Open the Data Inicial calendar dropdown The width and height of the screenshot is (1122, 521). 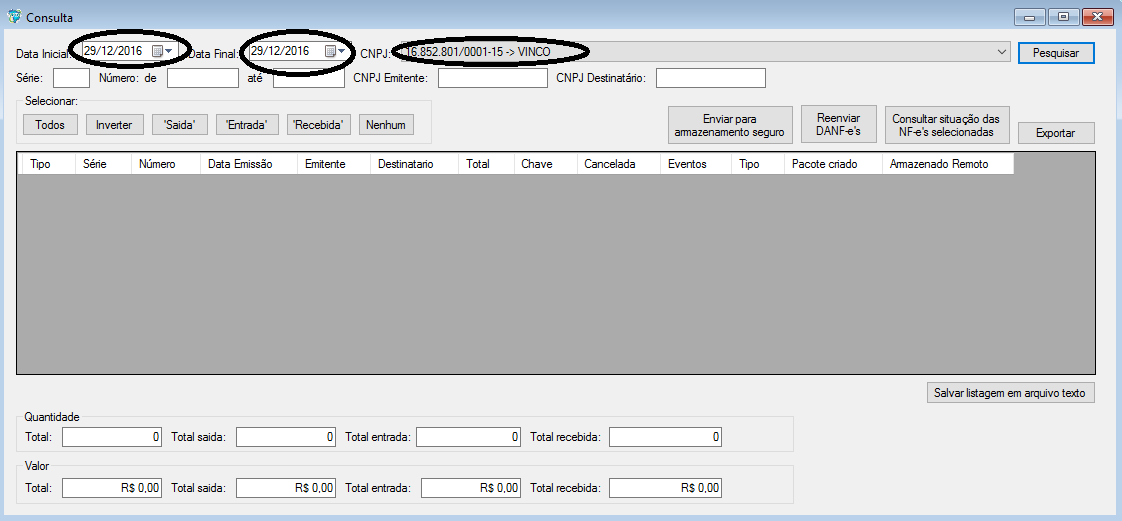(x=162, y=51)
